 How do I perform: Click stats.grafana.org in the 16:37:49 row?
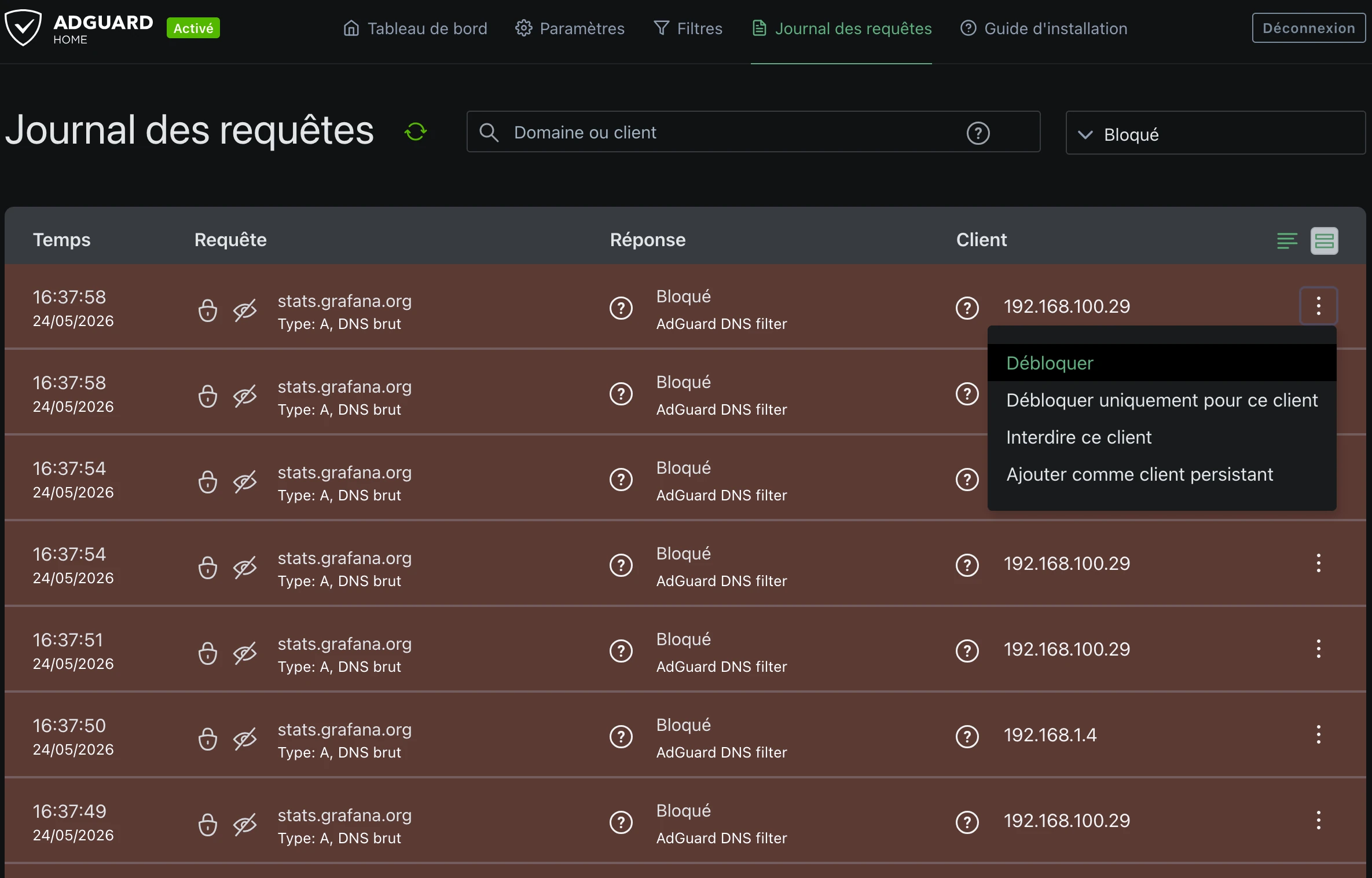pyautogui.click(x=344, y=815)
